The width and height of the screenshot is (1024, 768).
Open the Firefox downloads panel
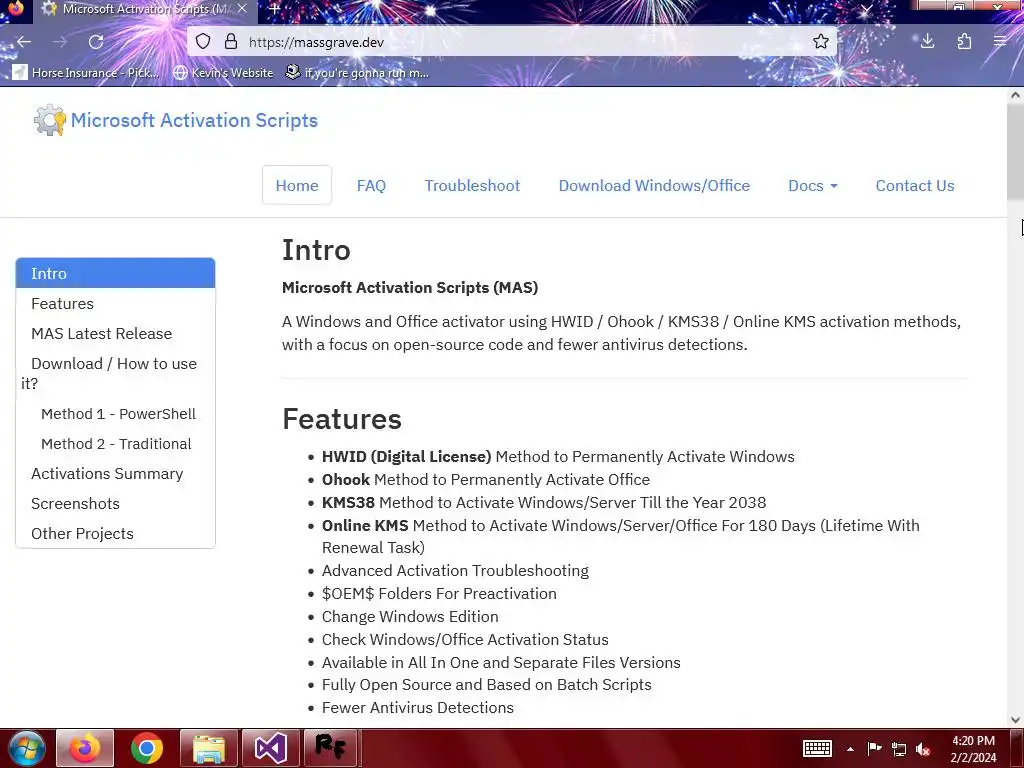click(927, 42)
